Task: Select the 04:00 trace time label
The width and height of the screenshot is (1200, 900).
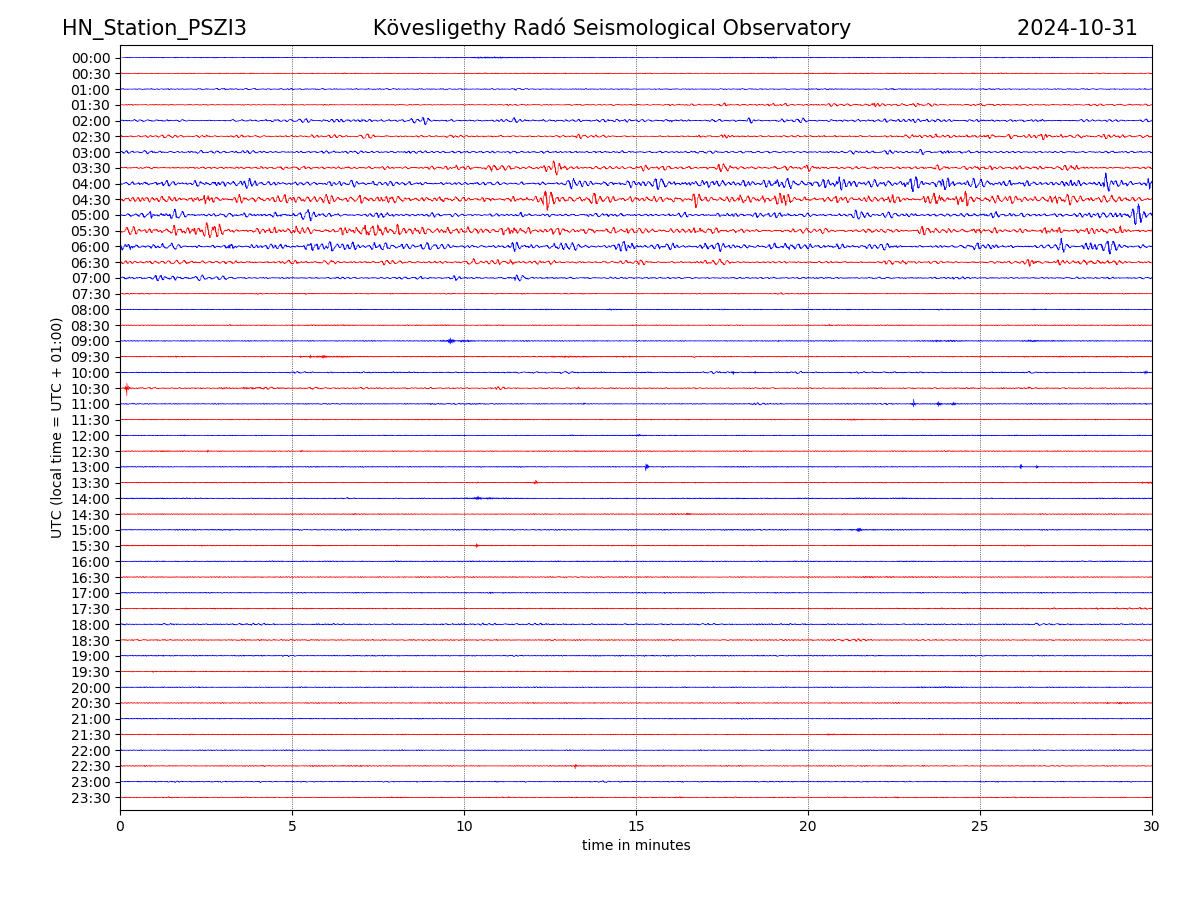Action: pyautogui.click(x=91, y=184)
